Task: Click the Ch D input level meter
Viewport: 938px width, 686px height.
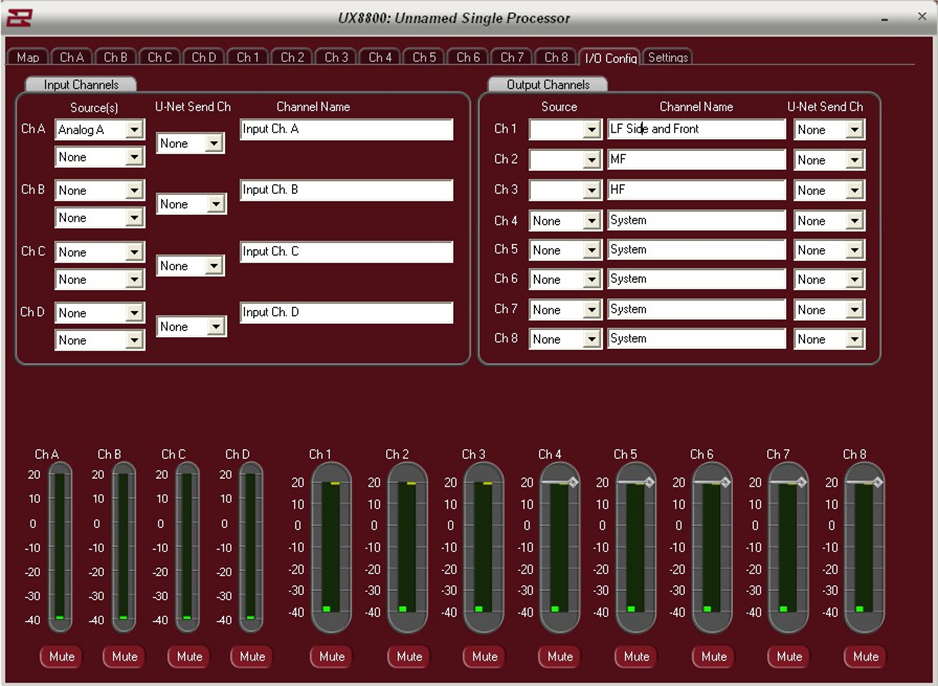Action: (x=250, y=546)
